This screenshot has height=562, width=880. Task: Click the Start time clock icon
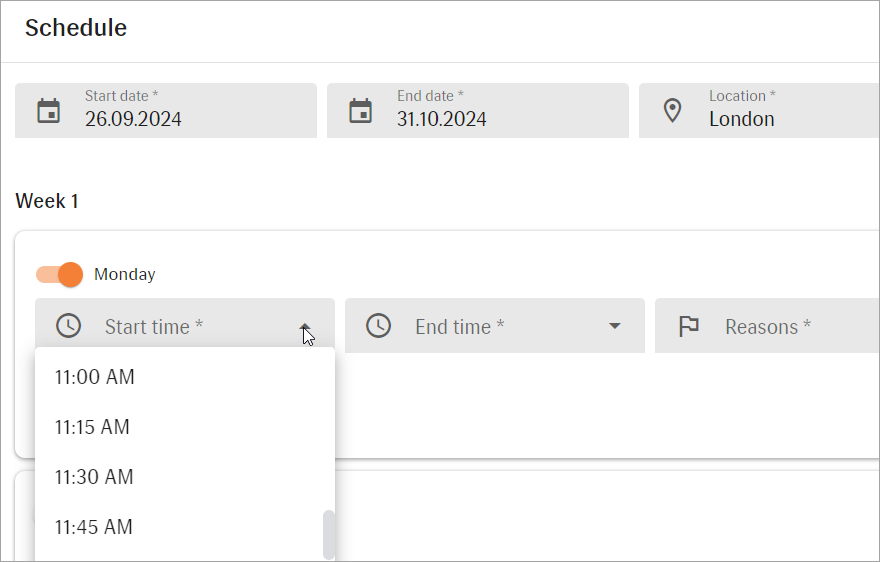[x=68, y=326]
